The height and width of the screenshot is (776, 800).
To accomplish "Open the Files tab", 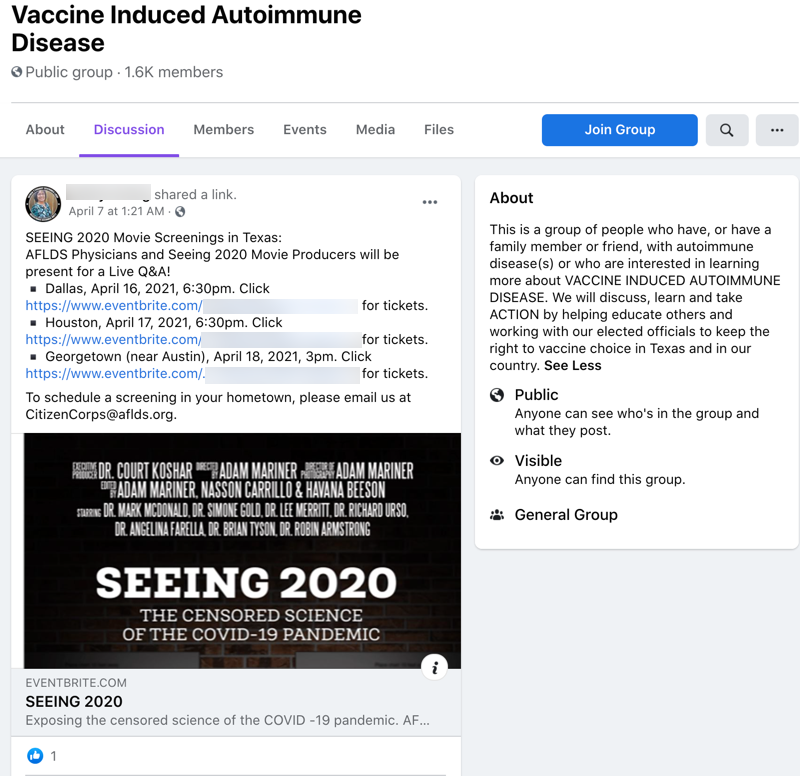I will tap(438, 129).
